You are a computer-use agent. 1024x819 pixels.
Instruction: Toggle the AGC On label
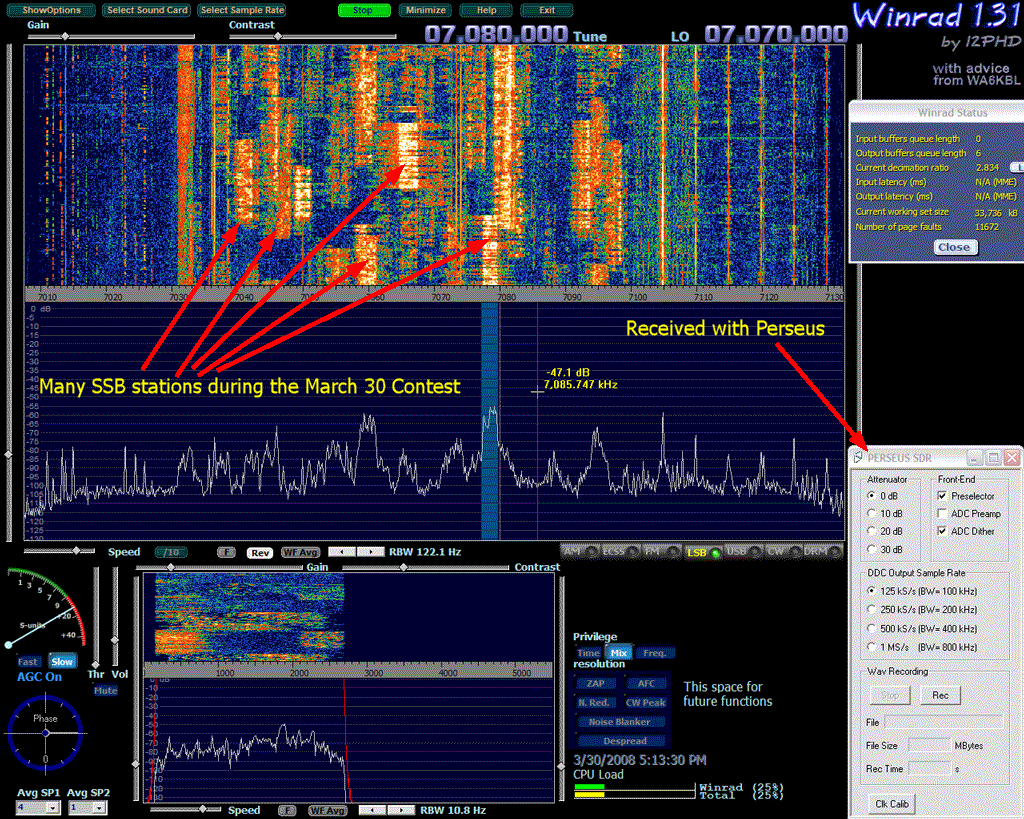tap(39, 677)
